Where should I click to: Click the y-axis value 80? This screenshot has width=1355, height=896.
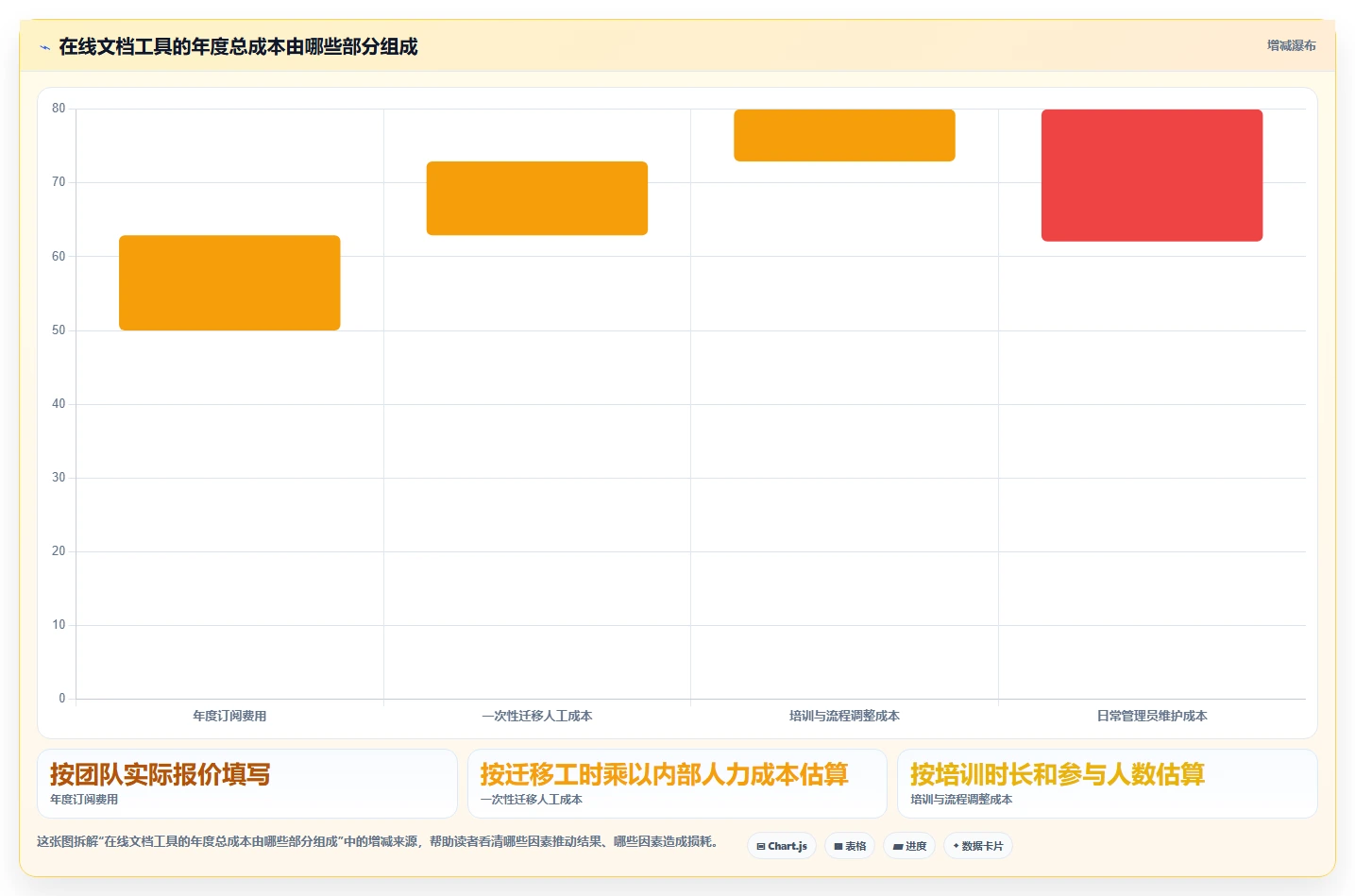(x=59, y=109)
